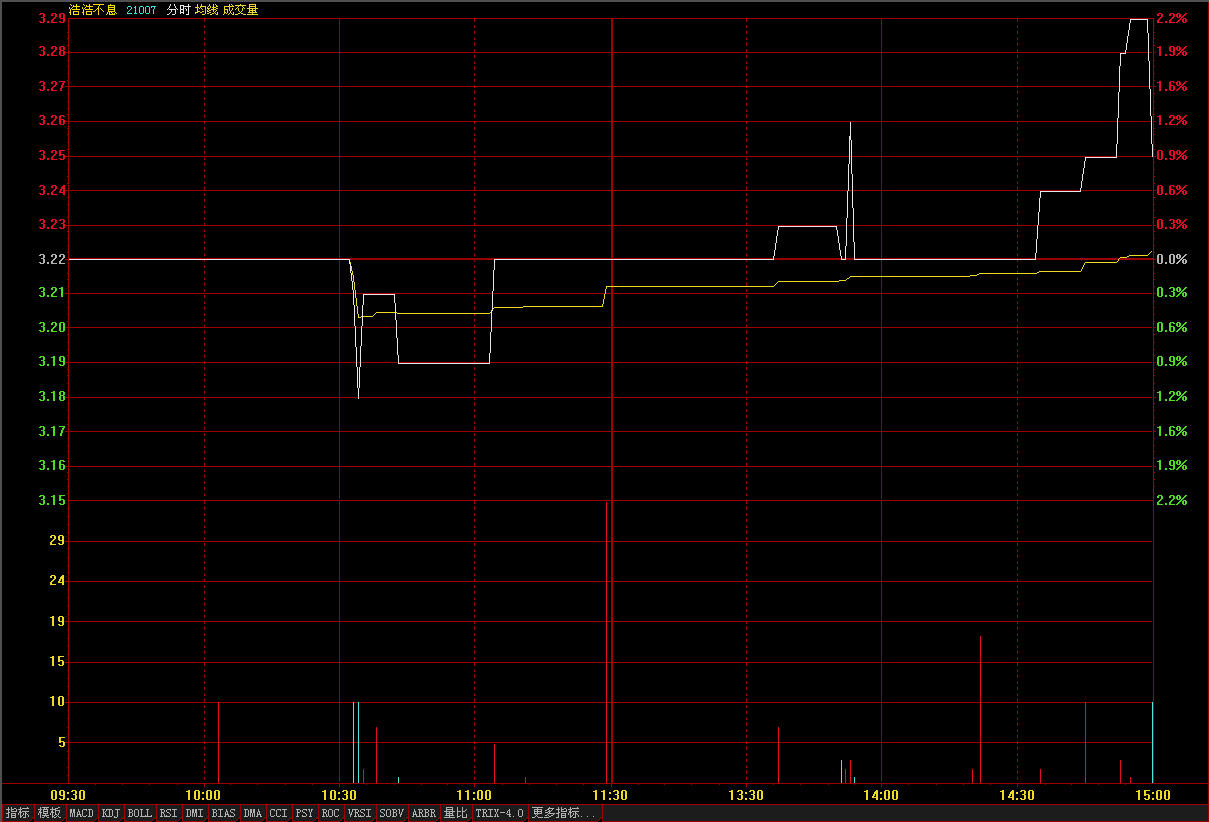This screenshot has height=822, width=1209.
Task: Open the ROC indicator tab
Action: pos(331,813)
